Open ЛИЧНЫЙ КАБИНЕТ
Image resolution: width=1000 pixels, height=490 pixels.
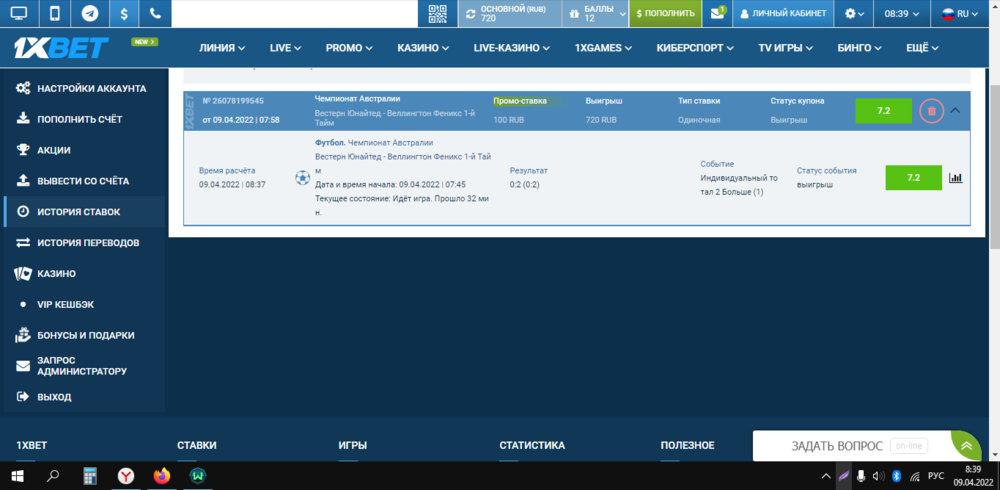click(783, 13)
